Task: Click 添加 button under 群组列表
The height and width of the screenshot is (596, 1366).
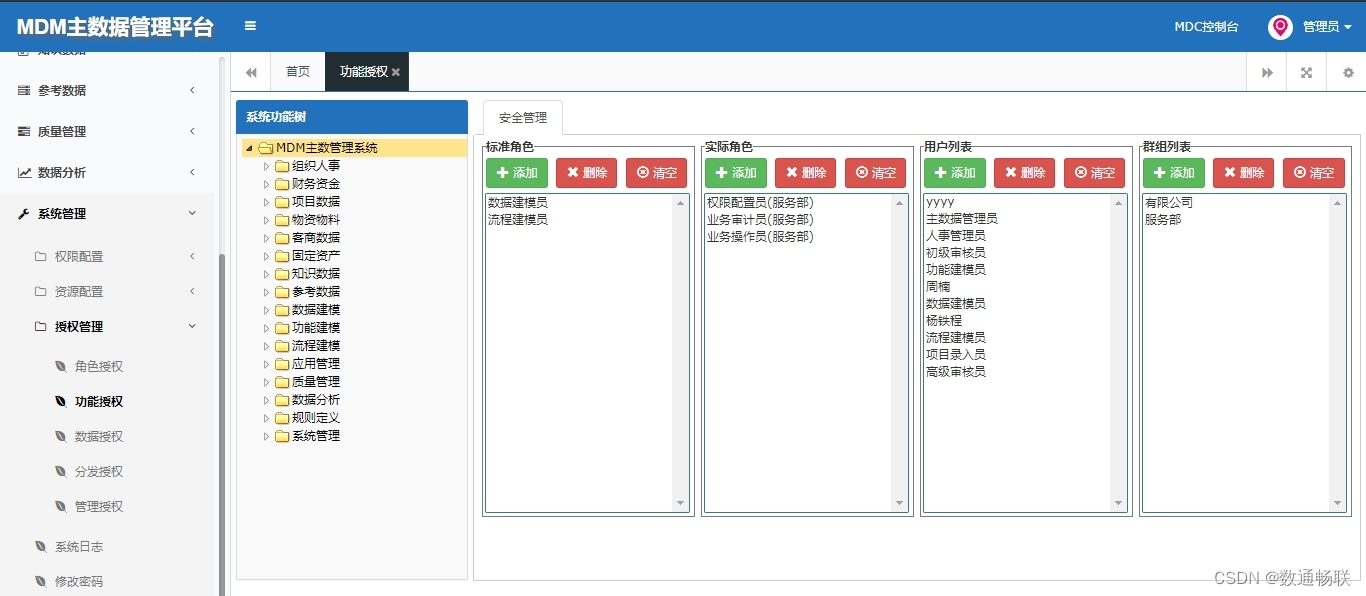Action: tap(1174, 173)
